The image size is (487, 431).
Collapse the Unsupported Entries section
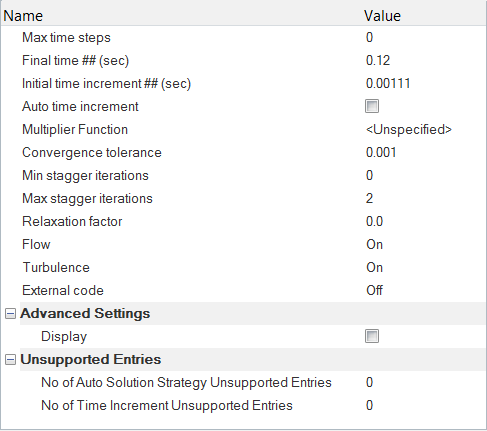[x=10, y=359]
